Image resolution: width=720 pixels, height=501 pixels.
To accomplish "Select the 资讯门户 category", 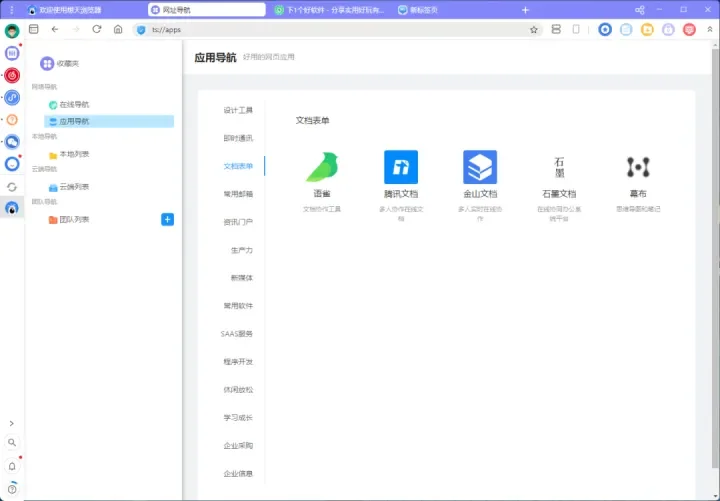I will click(x=238, y=222).
